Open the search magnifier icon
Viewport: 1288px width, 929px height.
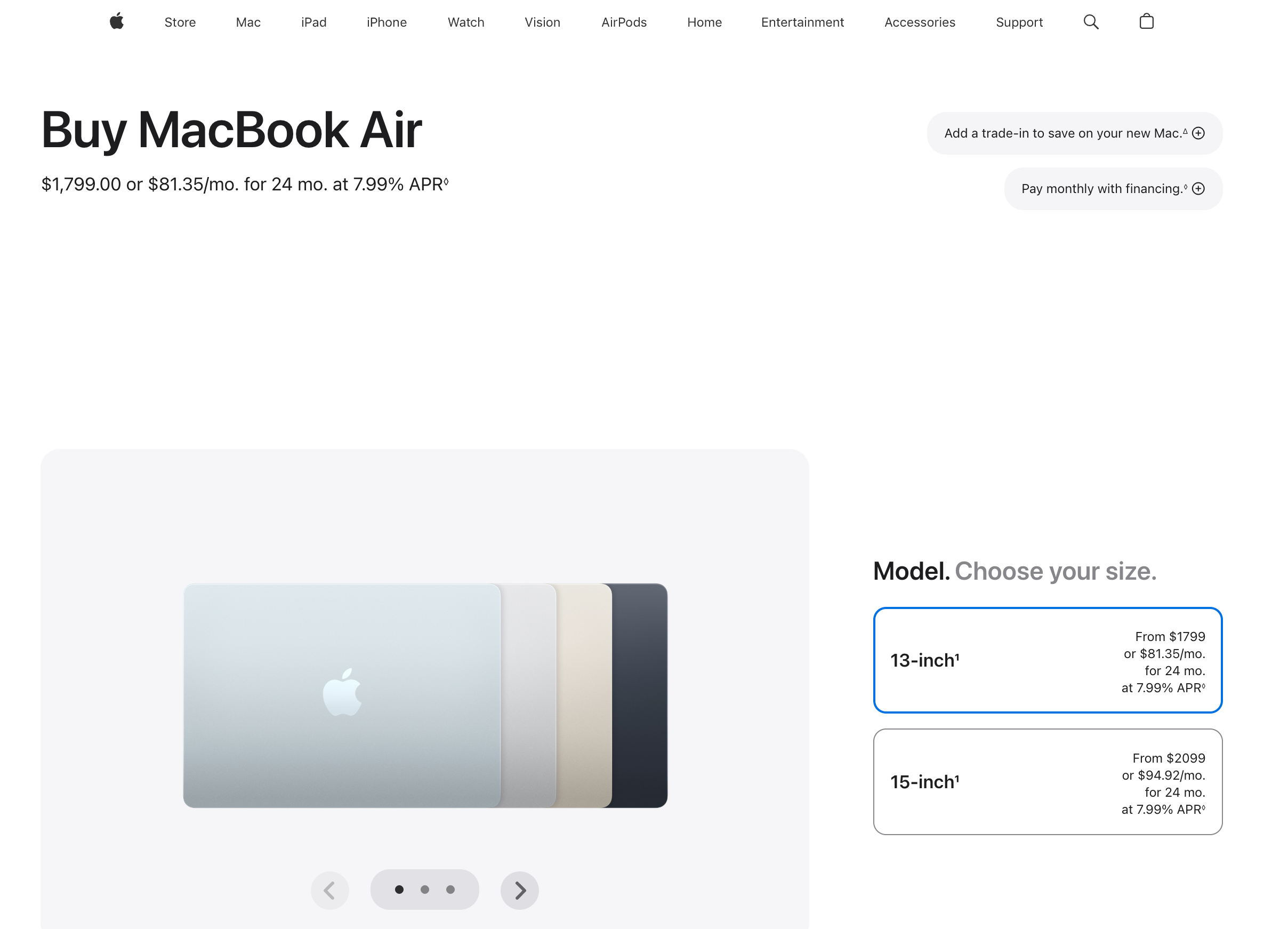[1091, 22]
